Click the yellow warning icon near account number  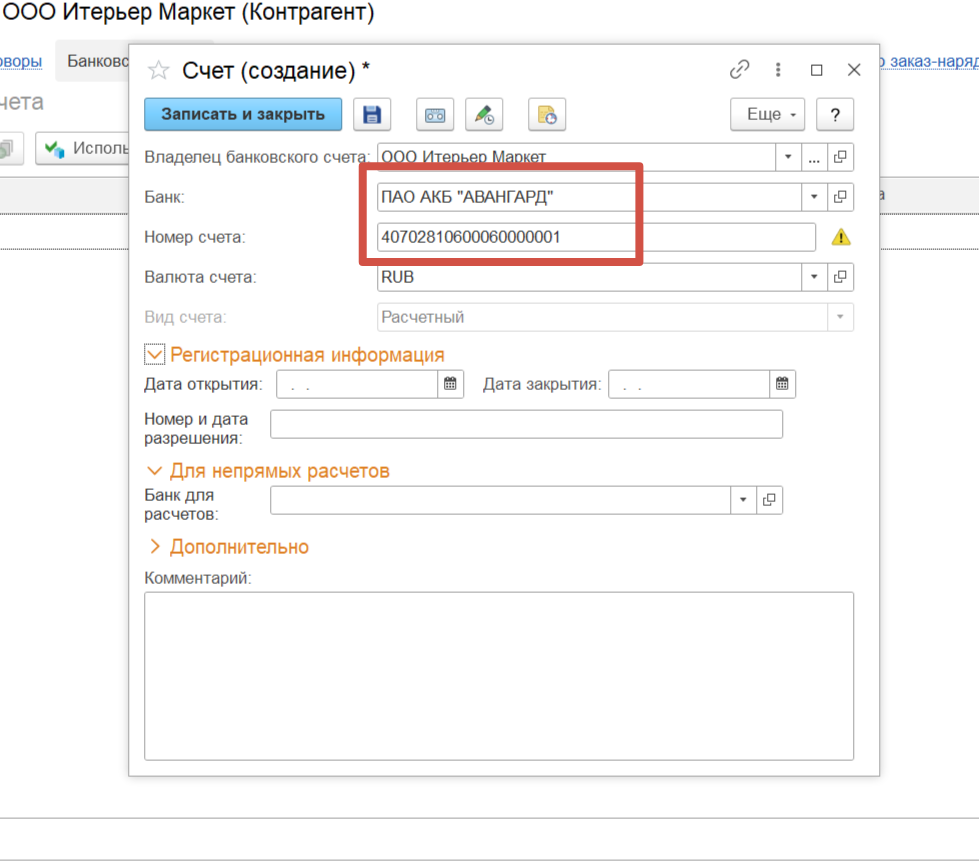[841, 237]
